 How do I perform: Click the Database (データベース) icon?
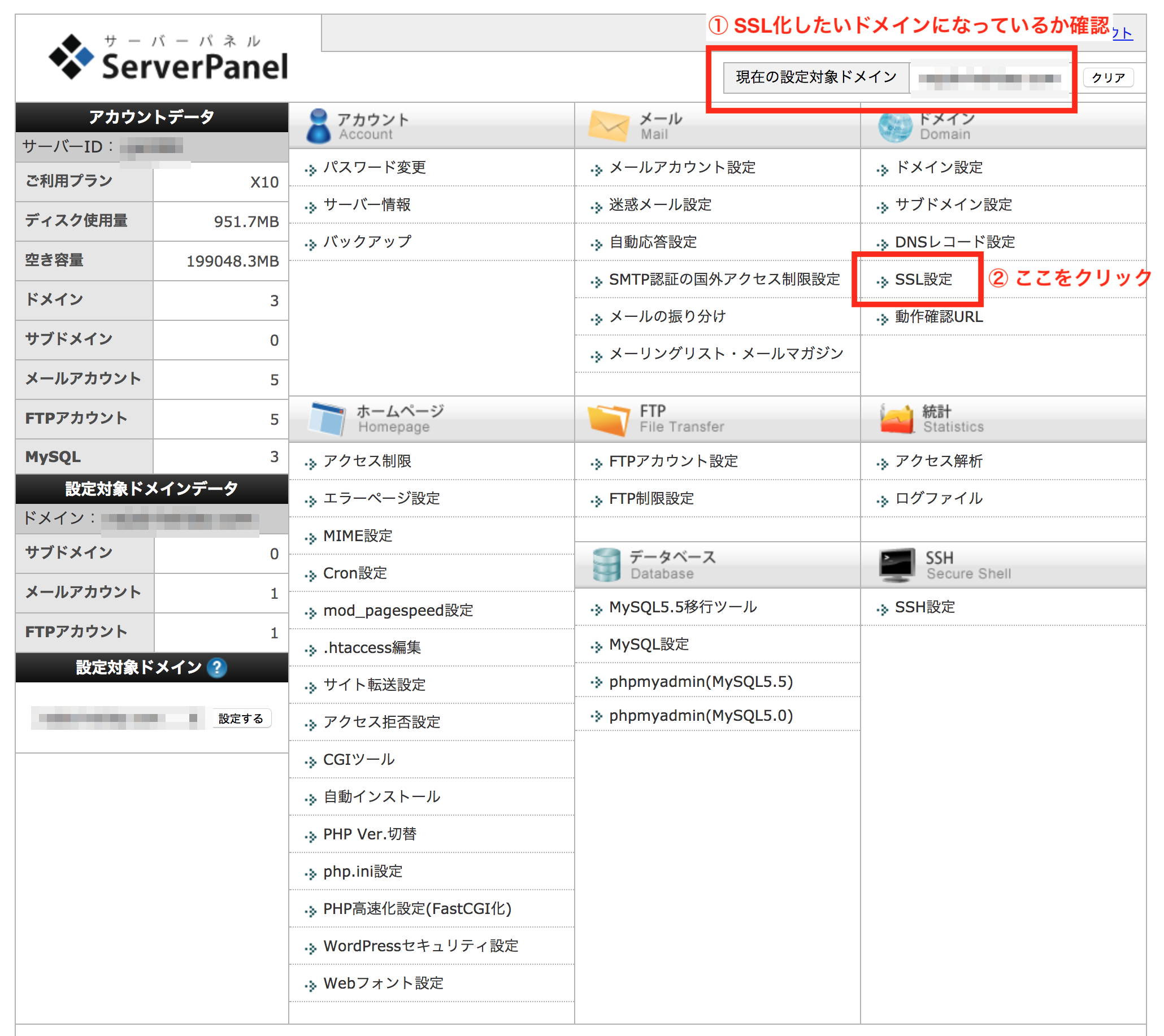point(606,564)
